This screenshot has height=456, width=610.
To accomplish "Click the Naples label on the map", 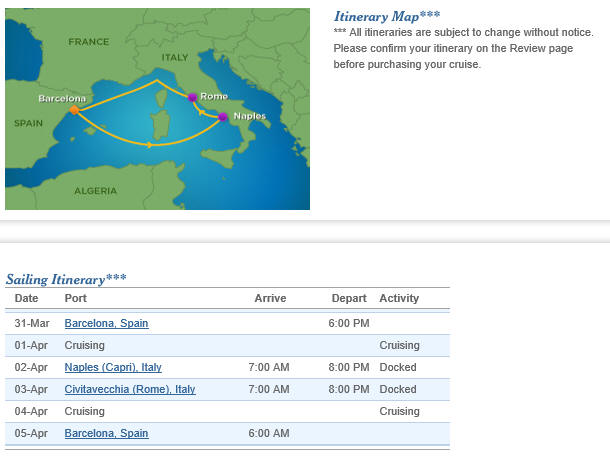I will point(249,116).
